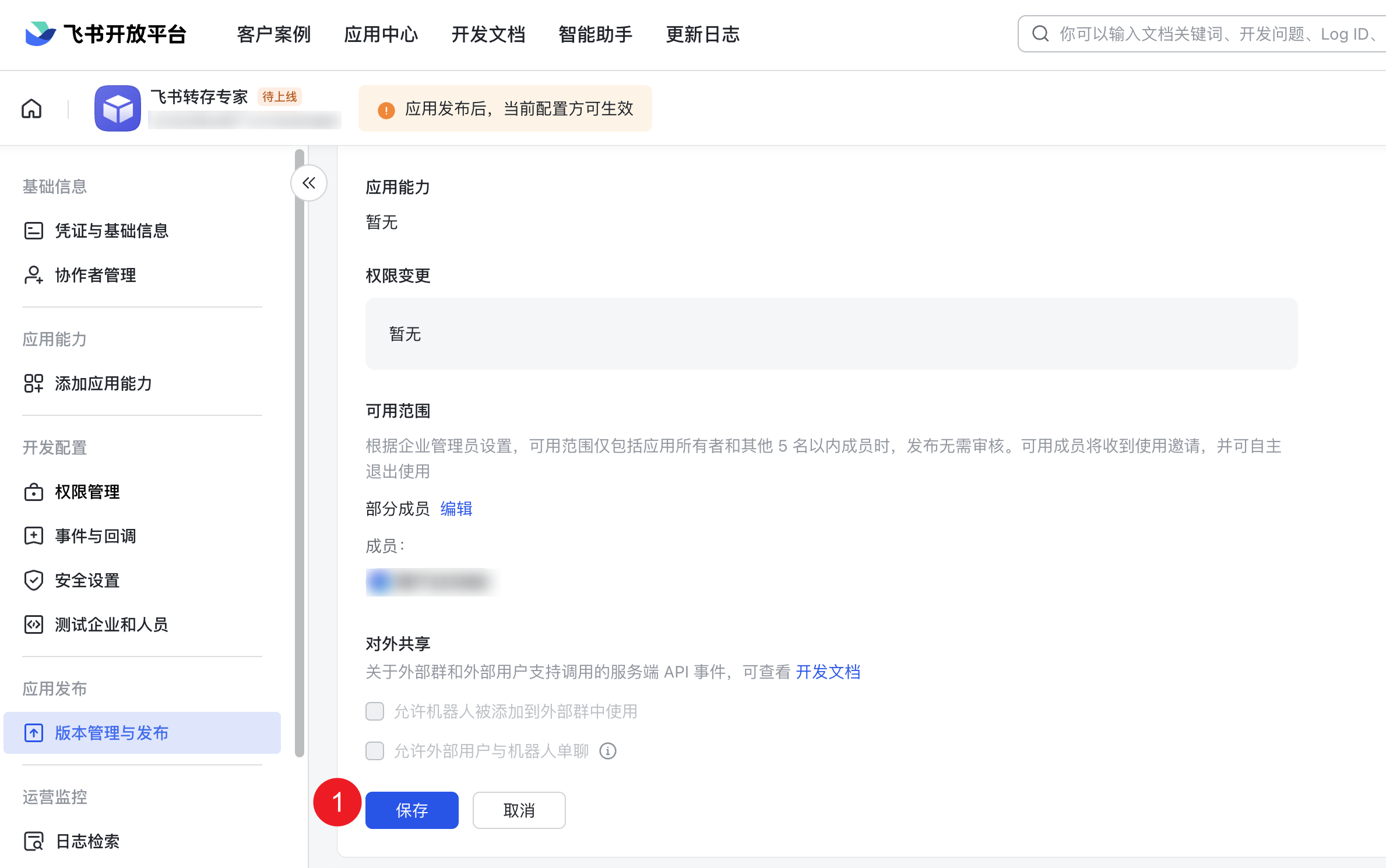Go to home via house icon
The height and width of the screenshot is (868, 1386).
31,108
